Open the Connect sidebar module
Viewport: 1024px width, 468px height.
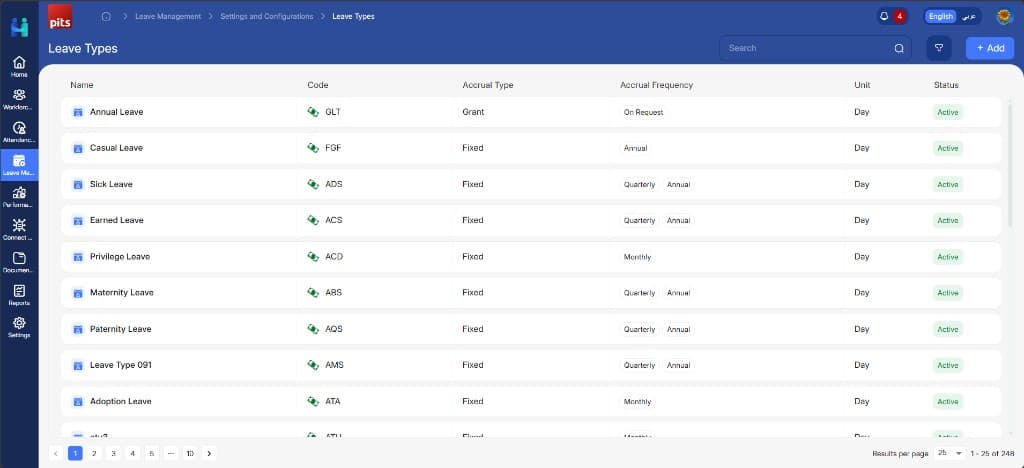19,229
